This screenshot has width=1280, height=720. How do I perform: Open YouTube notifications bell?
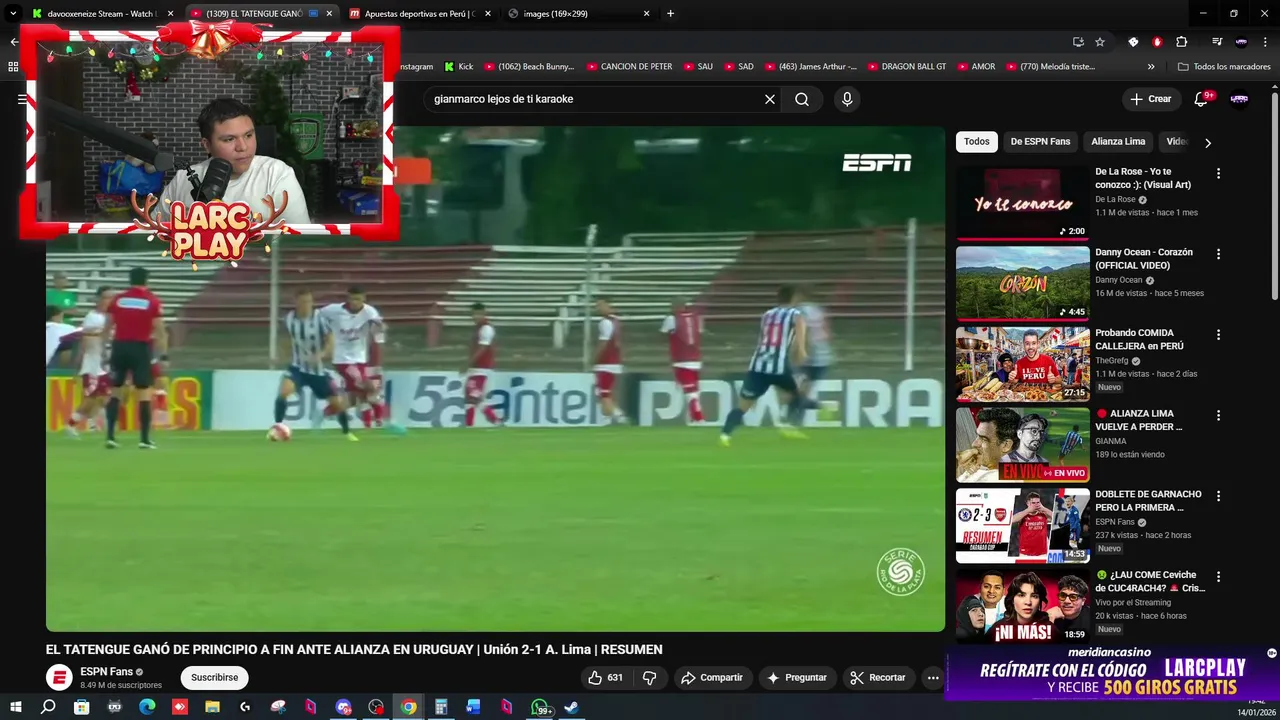1202,99
